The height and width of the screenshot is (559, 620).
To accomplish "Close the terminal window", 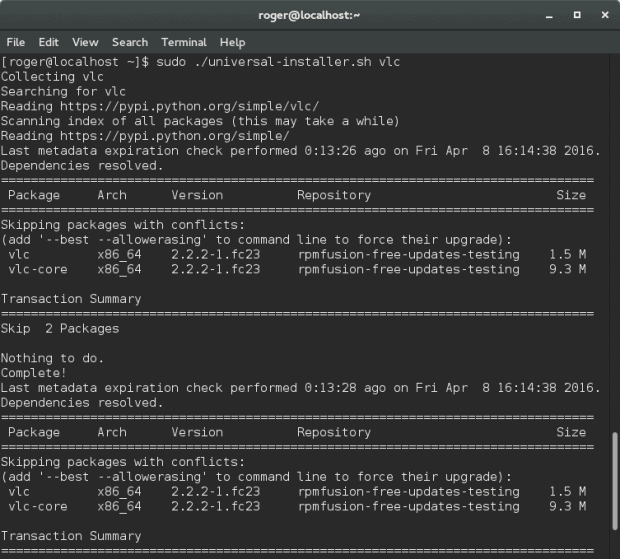I will [601, 16].
